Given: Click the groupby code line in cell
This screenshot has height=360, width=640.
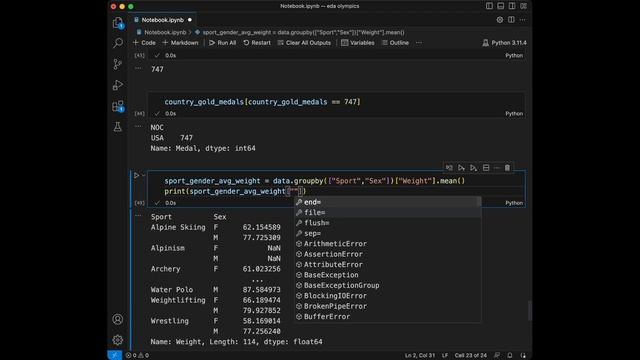Looking at the screenshot, I should tap(314, 181).
